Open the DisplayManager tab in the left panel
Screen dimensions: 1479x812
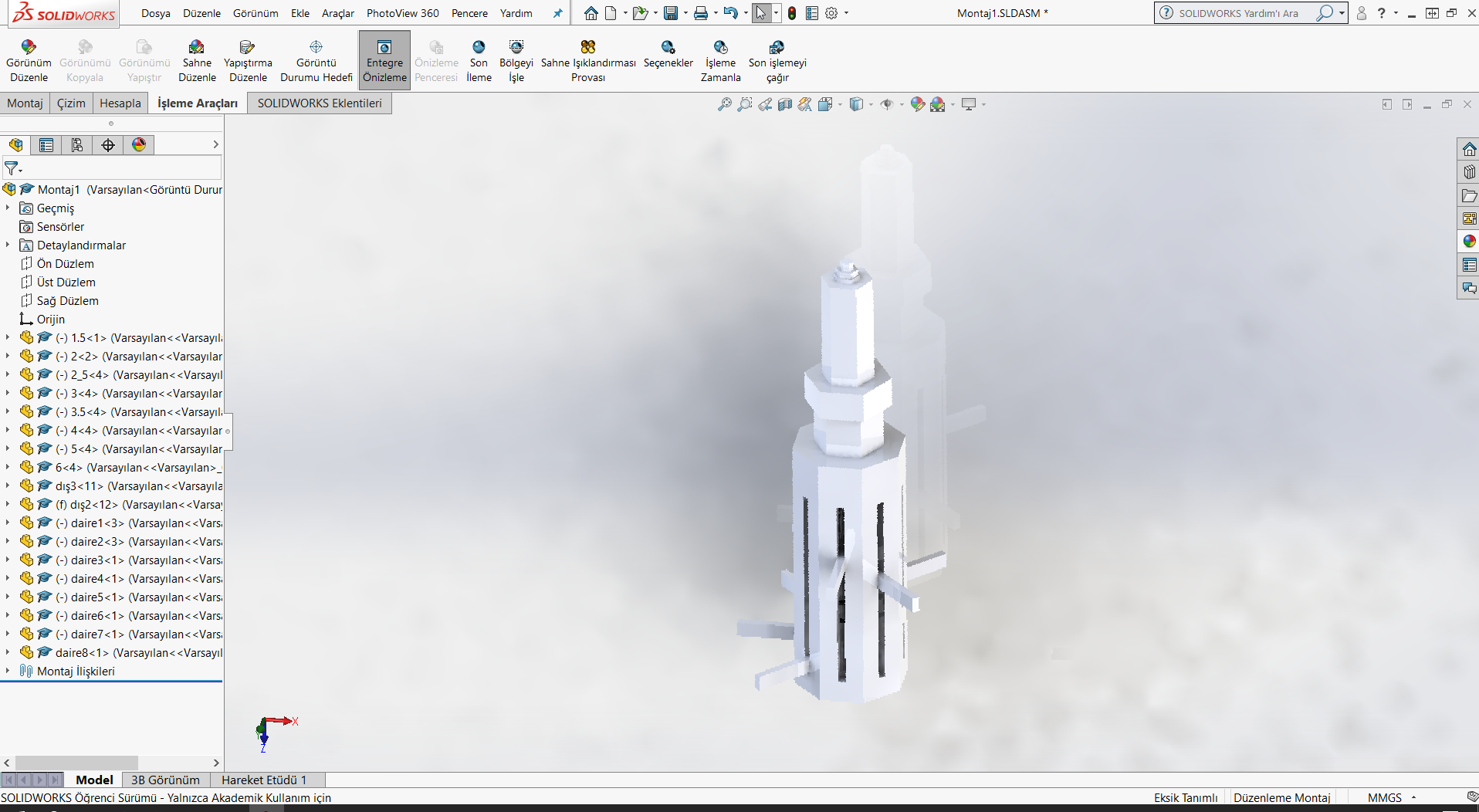[139, 145]
